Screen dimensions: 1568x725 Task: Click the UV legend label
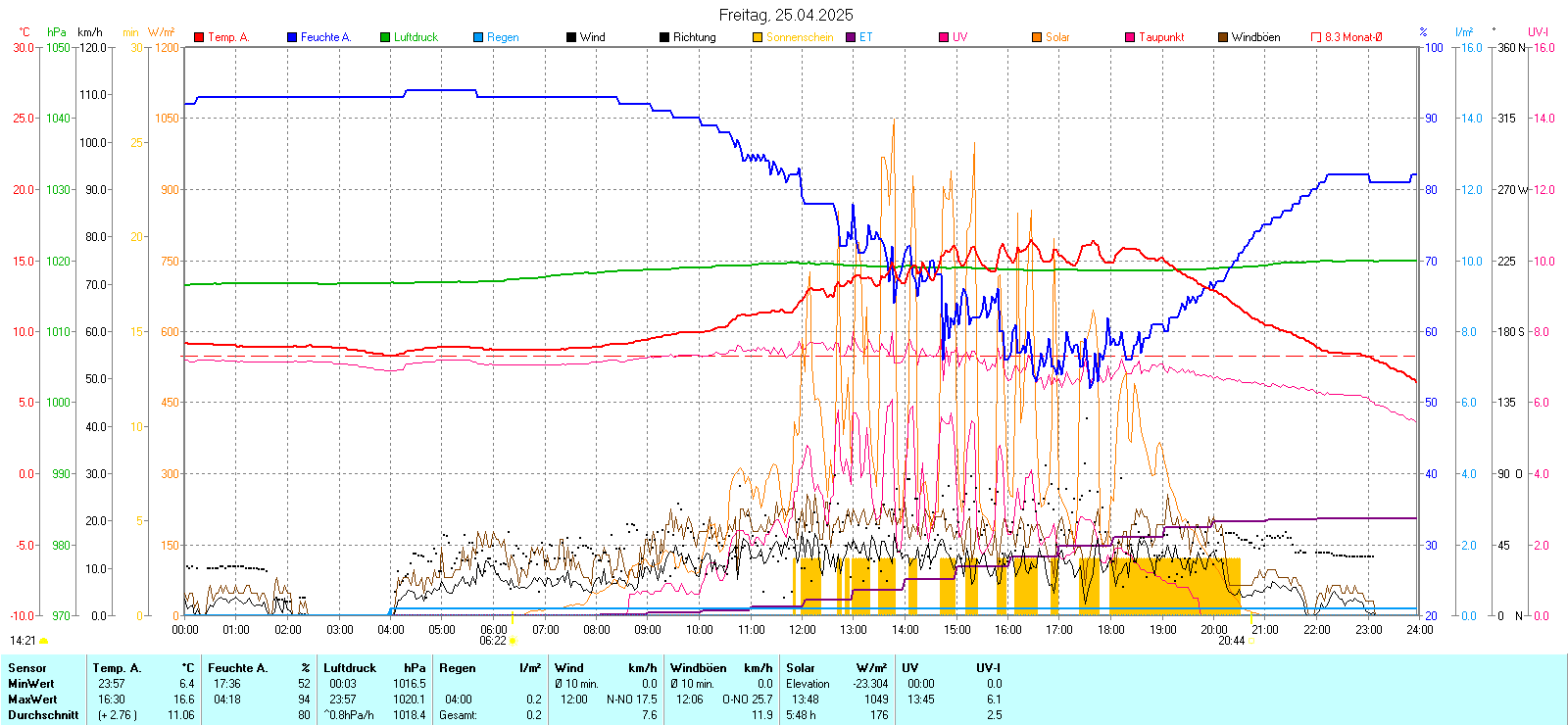[959, 37]
